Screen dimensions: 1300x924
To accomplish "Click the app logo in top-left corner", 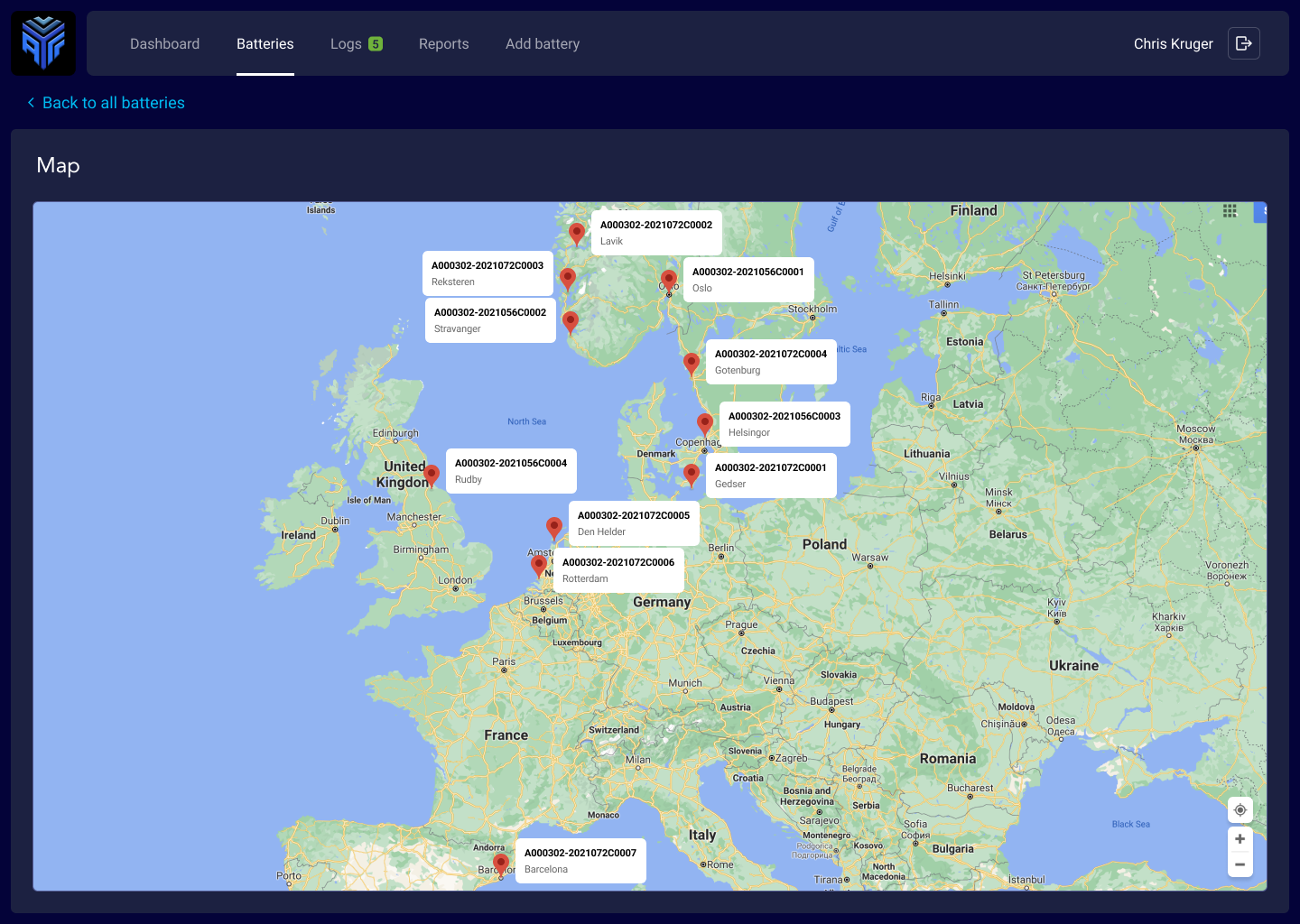I will 43,43.
